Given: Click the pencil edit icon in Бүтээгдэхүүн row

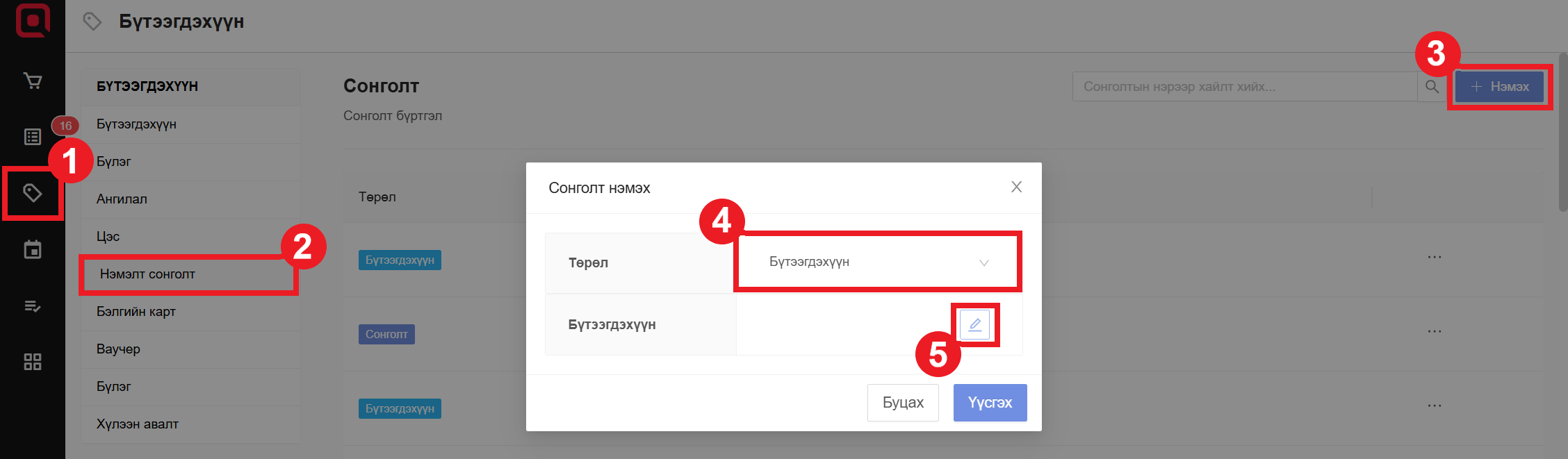Looking at the screenshot, I should (x=974, y=324).
